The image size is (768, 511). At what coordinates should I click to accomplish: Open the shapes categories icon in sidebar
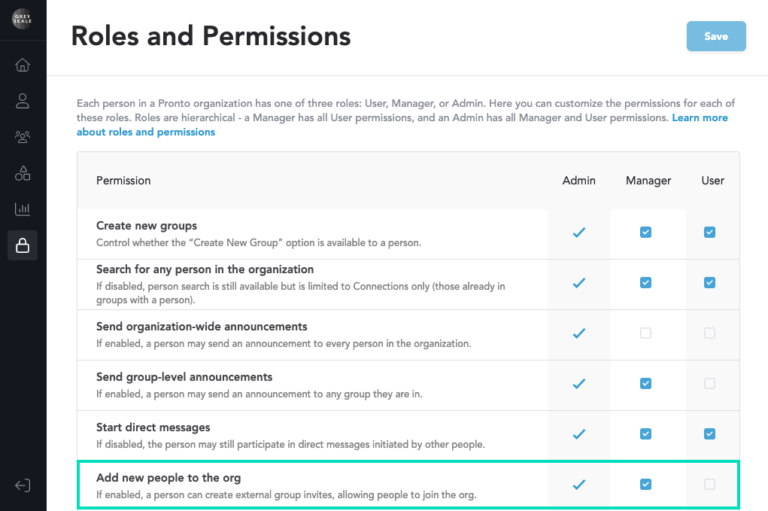(23, 173)
